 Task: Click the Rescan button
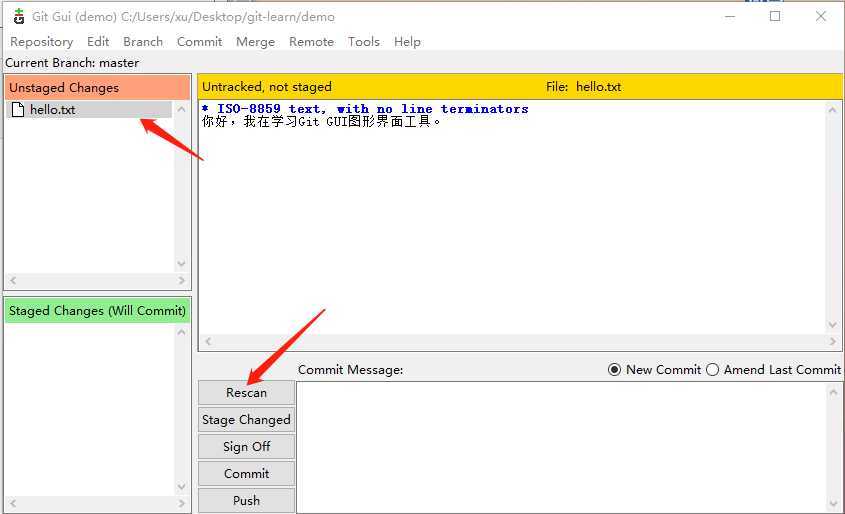246,393
